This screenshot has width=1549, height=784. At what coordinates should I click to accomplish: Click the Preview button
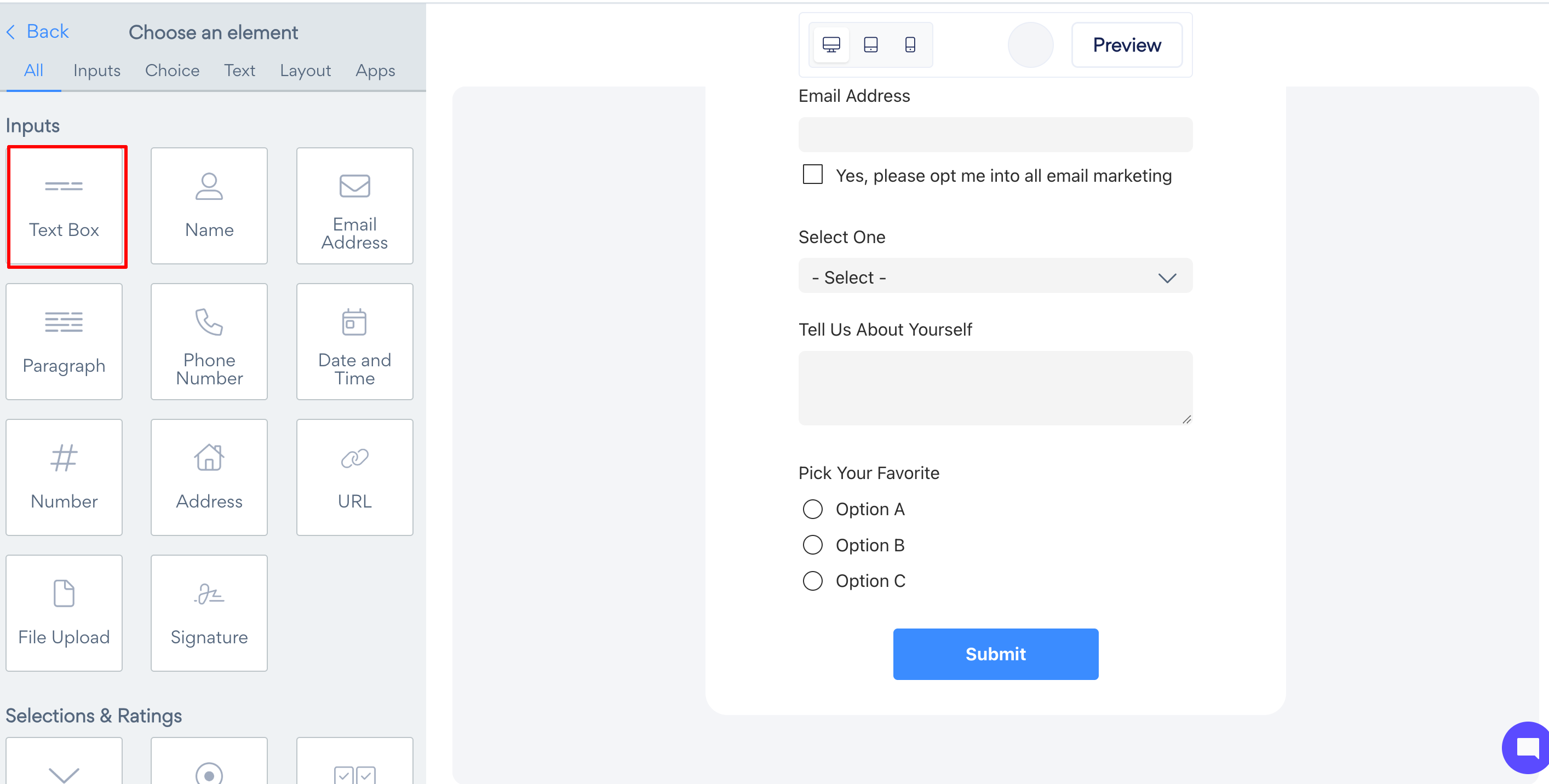tap(1127, 45)
